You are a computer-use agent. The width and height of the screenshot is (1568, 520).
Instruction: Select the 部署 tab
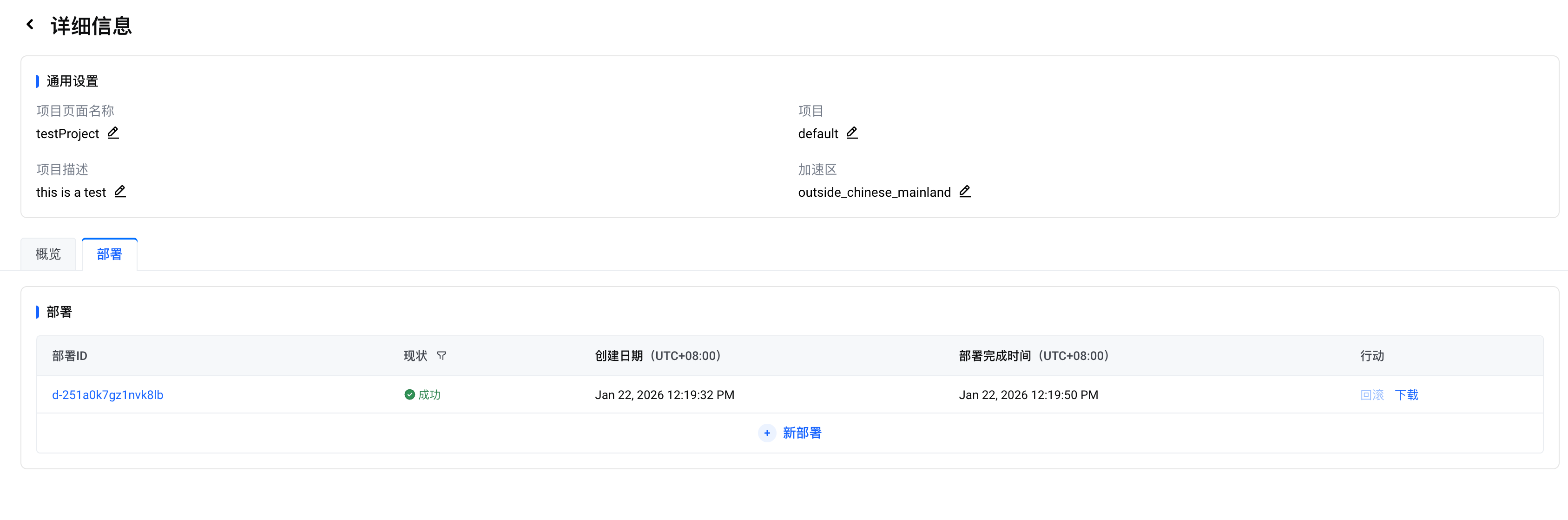pyautogui.click(x=110, y=254)
